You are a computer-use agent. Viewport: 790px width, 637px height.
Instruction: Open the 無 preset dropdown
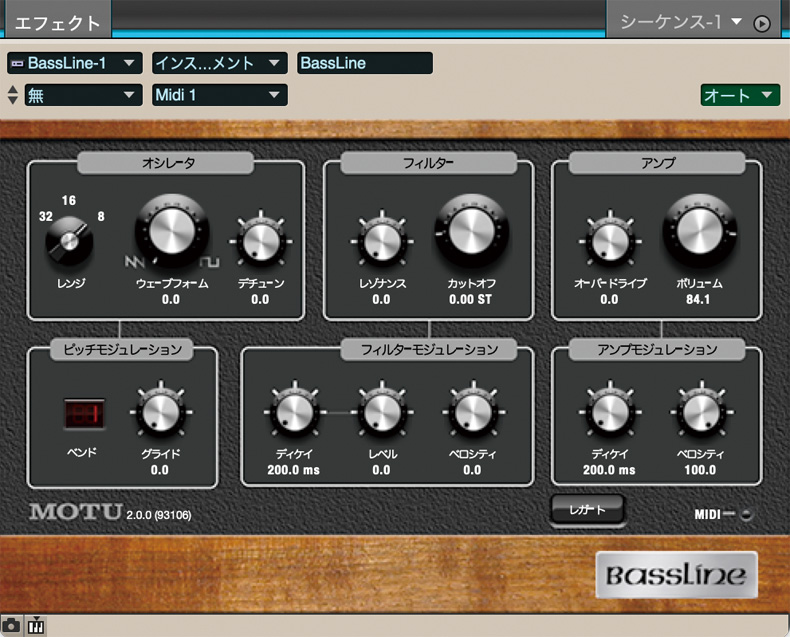point(83,95)
